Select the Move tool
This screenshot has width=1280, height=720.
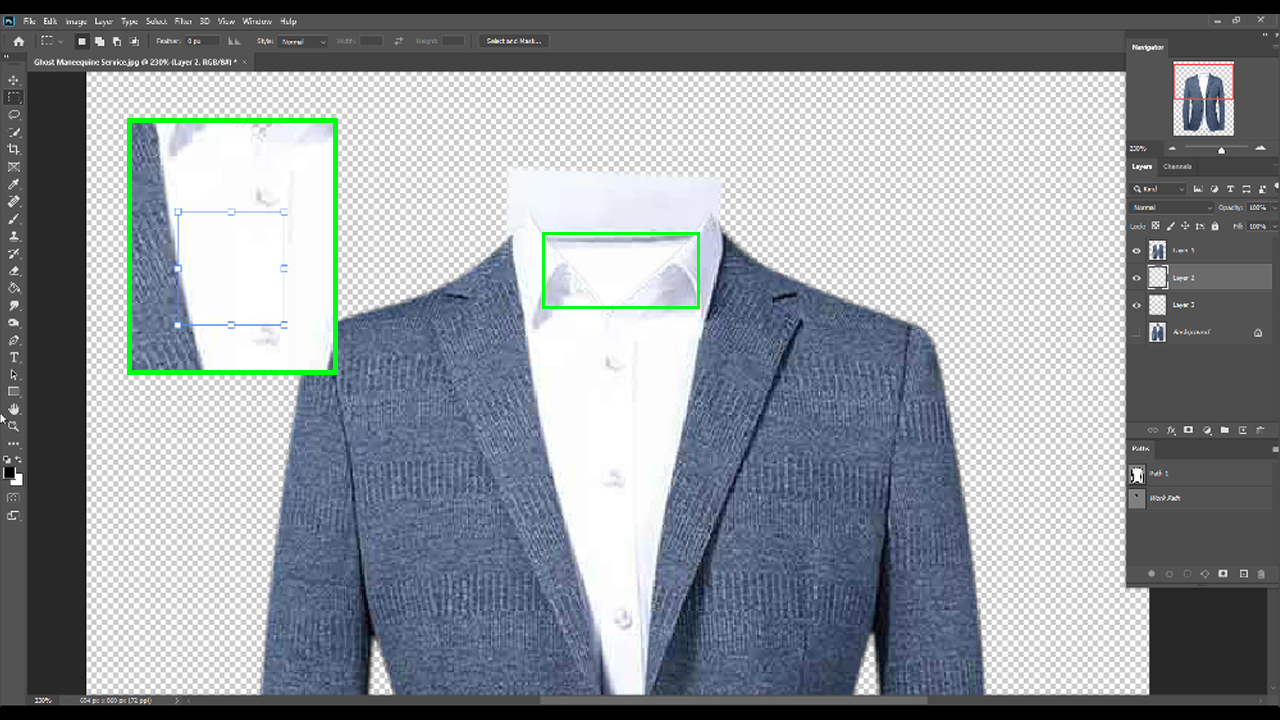14,80
